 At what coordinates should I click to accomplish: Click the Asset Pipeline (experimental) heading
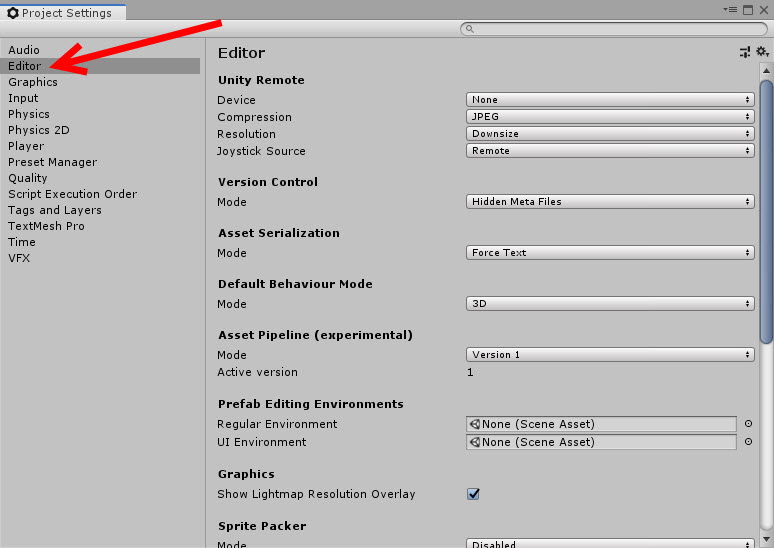pyautogui.click(x=315, y=335)
